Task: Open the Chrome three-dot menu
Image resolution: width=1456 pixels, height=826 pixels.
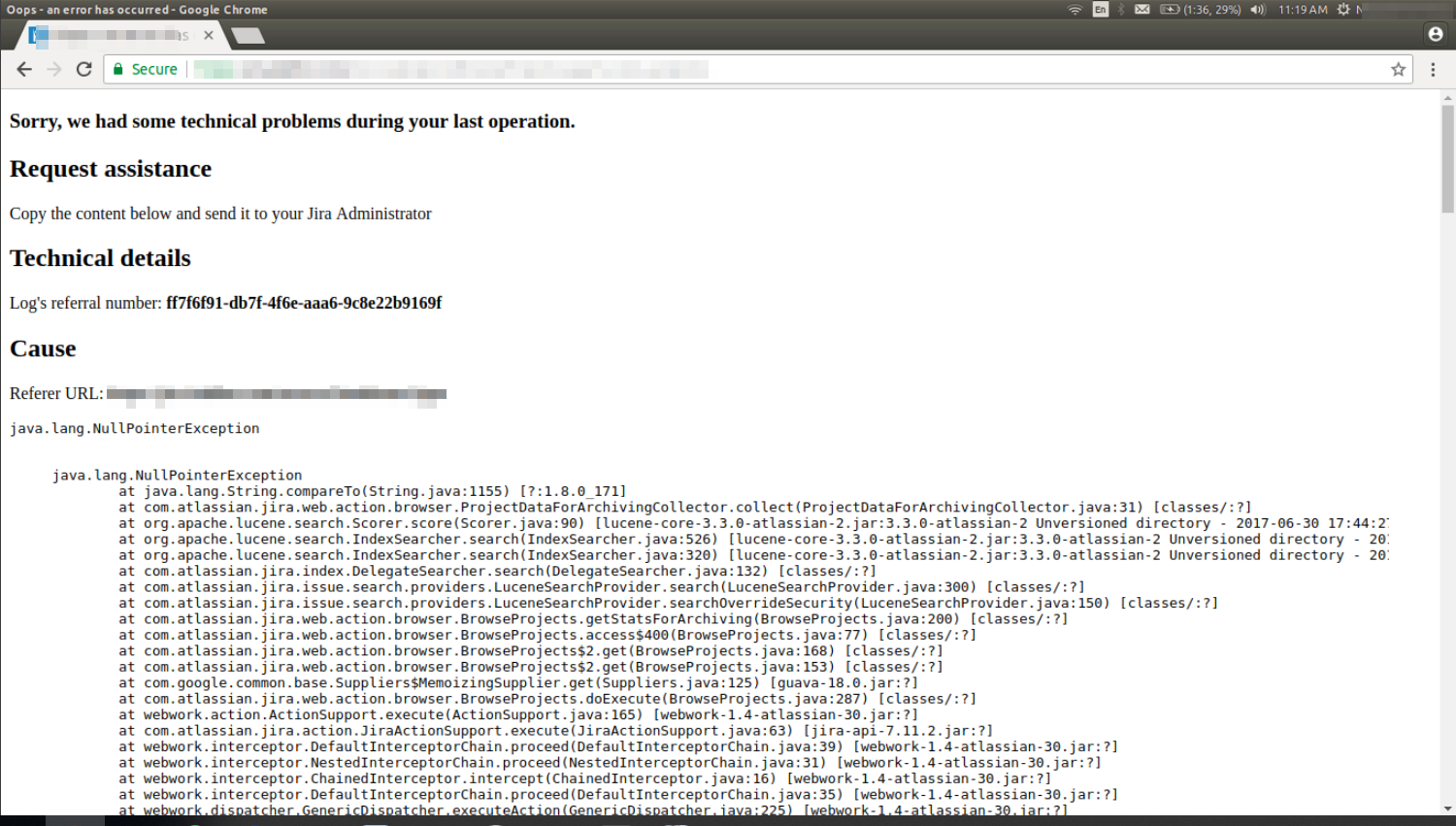Action: pyautogui.click(x=1433, y=69)
